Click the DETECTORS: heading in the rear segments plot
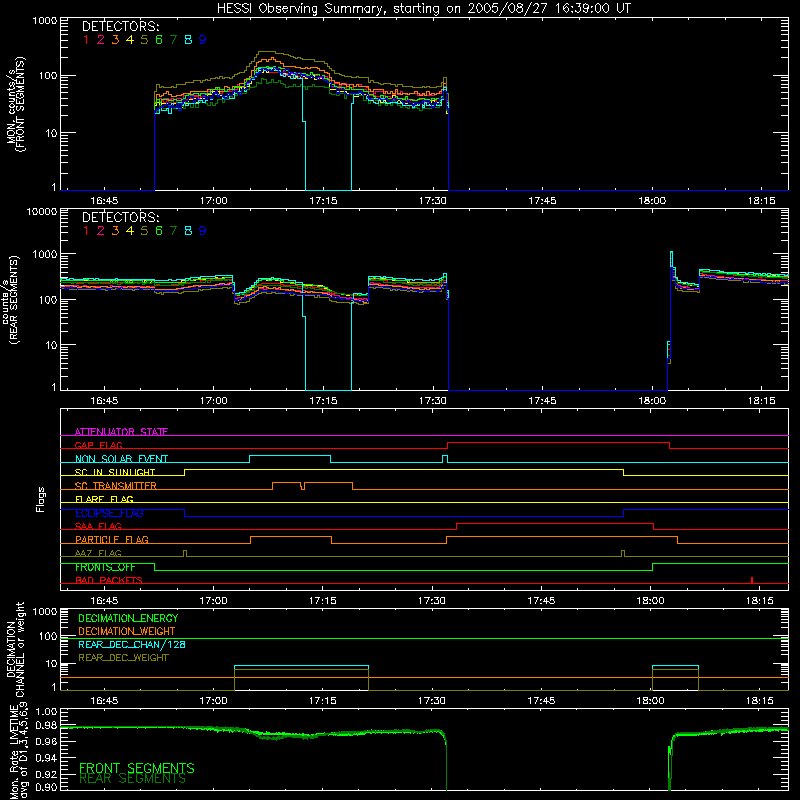Image resolution: width=800 pixels, height=800 pixels. [x=120, y=217]
